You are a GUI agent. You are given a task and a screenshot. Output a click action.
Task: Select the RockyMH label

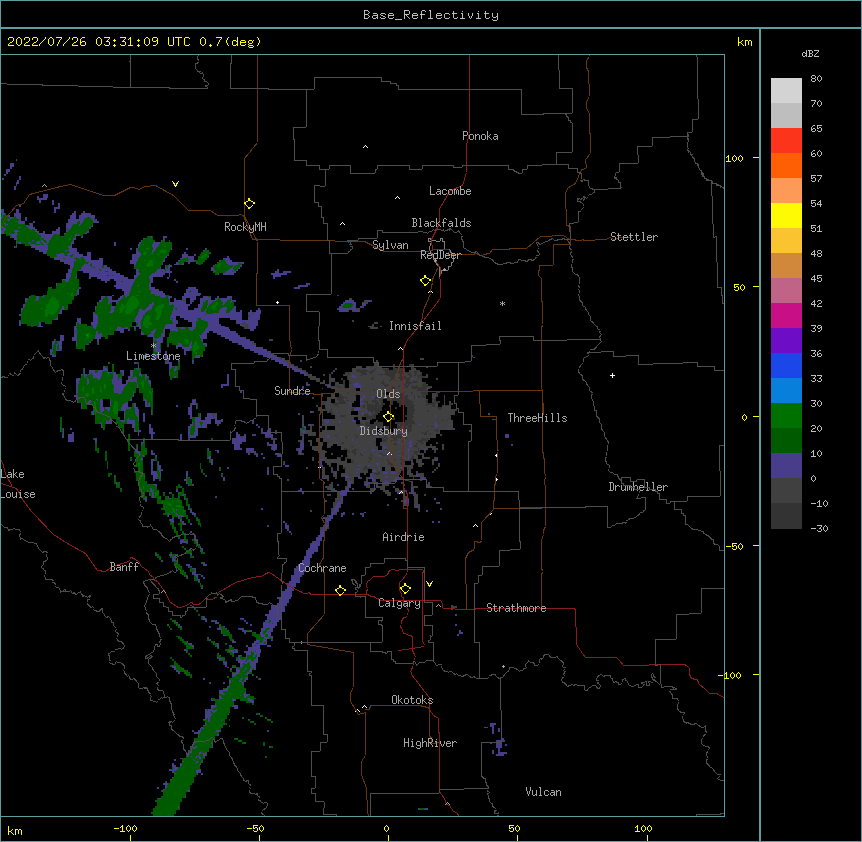click(x=245, y=227)
